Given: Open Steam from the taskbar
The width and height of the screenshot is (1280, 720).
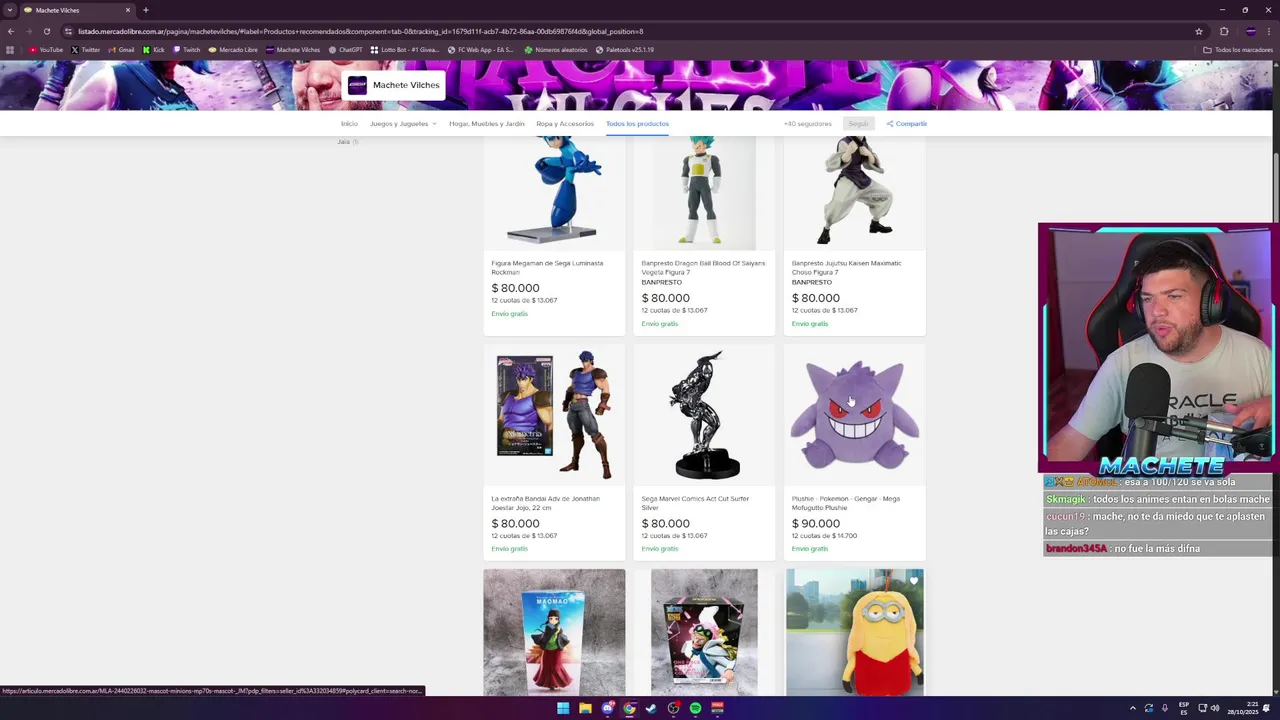Looking at the screenshot, I should coord(651,708).
